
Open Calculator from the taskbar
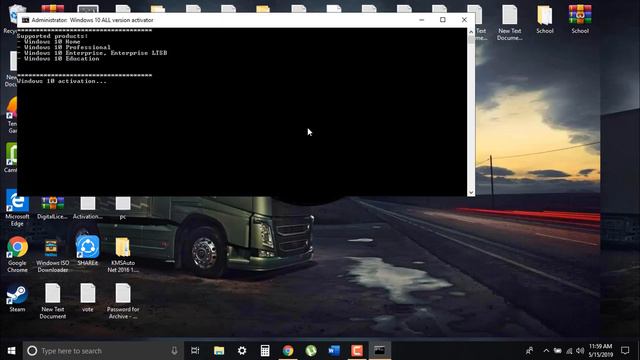click(265, 350)
